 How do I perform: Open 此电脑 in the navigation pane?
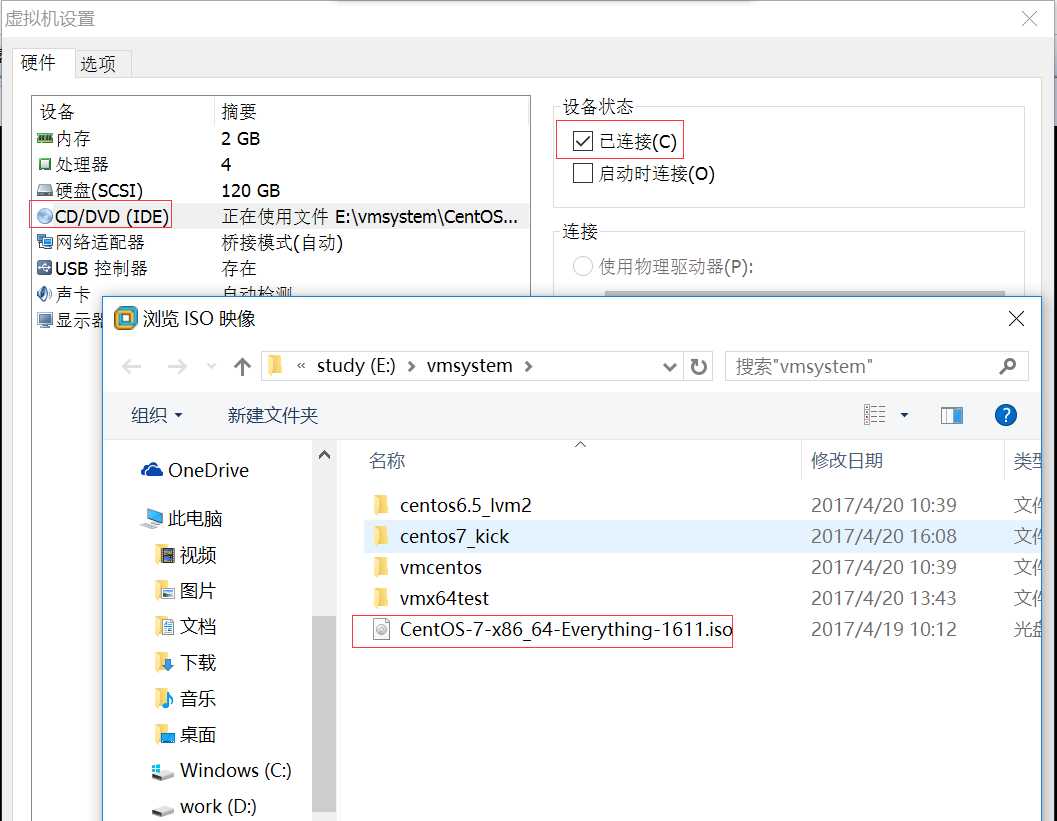182,518
